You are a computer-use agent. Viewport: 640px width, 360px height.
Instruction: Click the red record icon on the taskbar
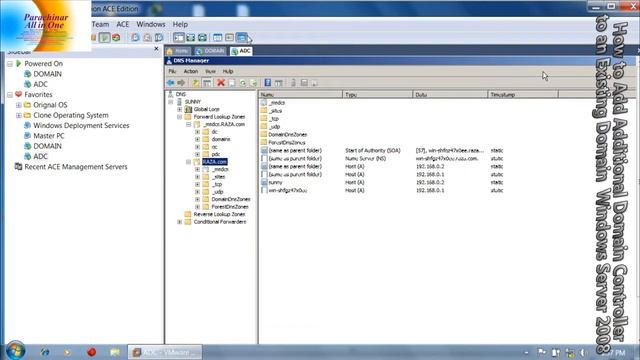(x=91, y=351)
